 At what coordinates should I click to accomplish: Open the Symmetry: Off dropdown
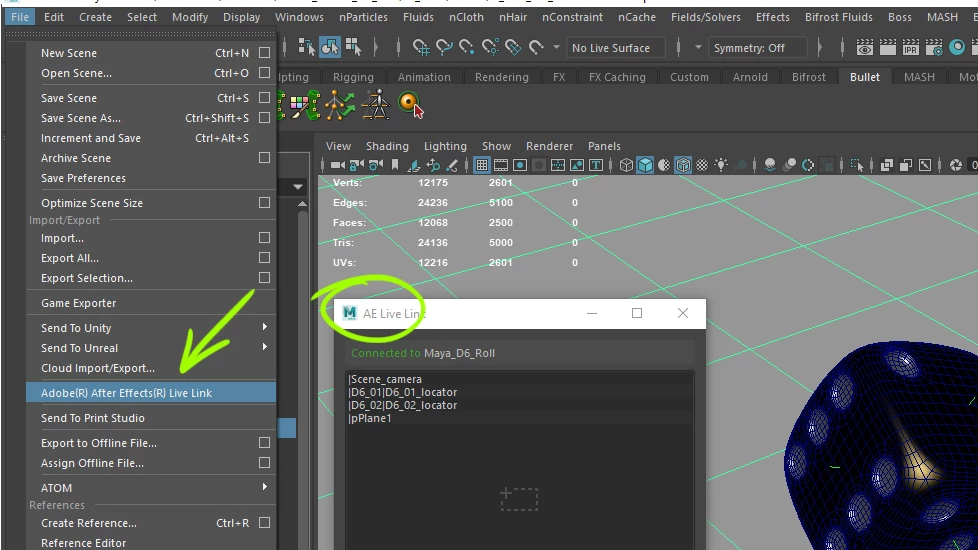click(757, 48)
